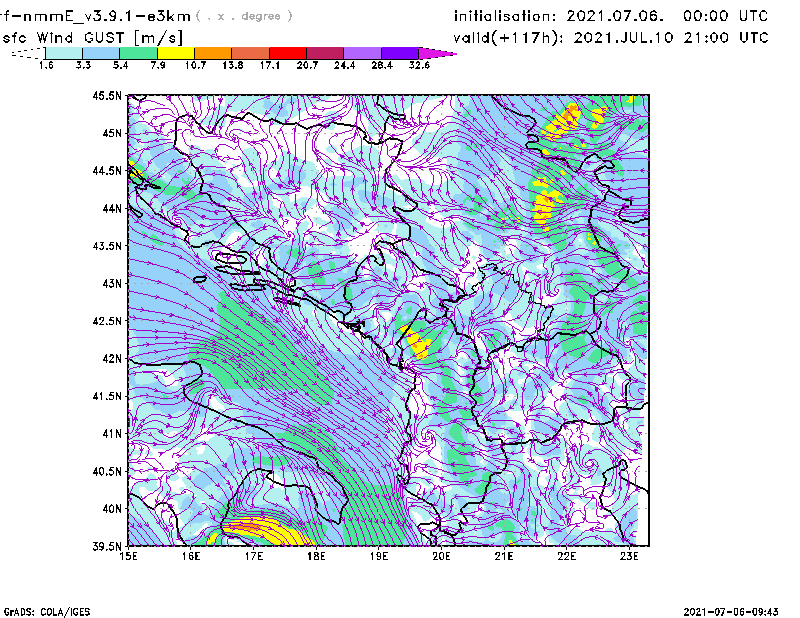Click the 40N latitude label
800x618 pixels.
[x=112, y=509]
